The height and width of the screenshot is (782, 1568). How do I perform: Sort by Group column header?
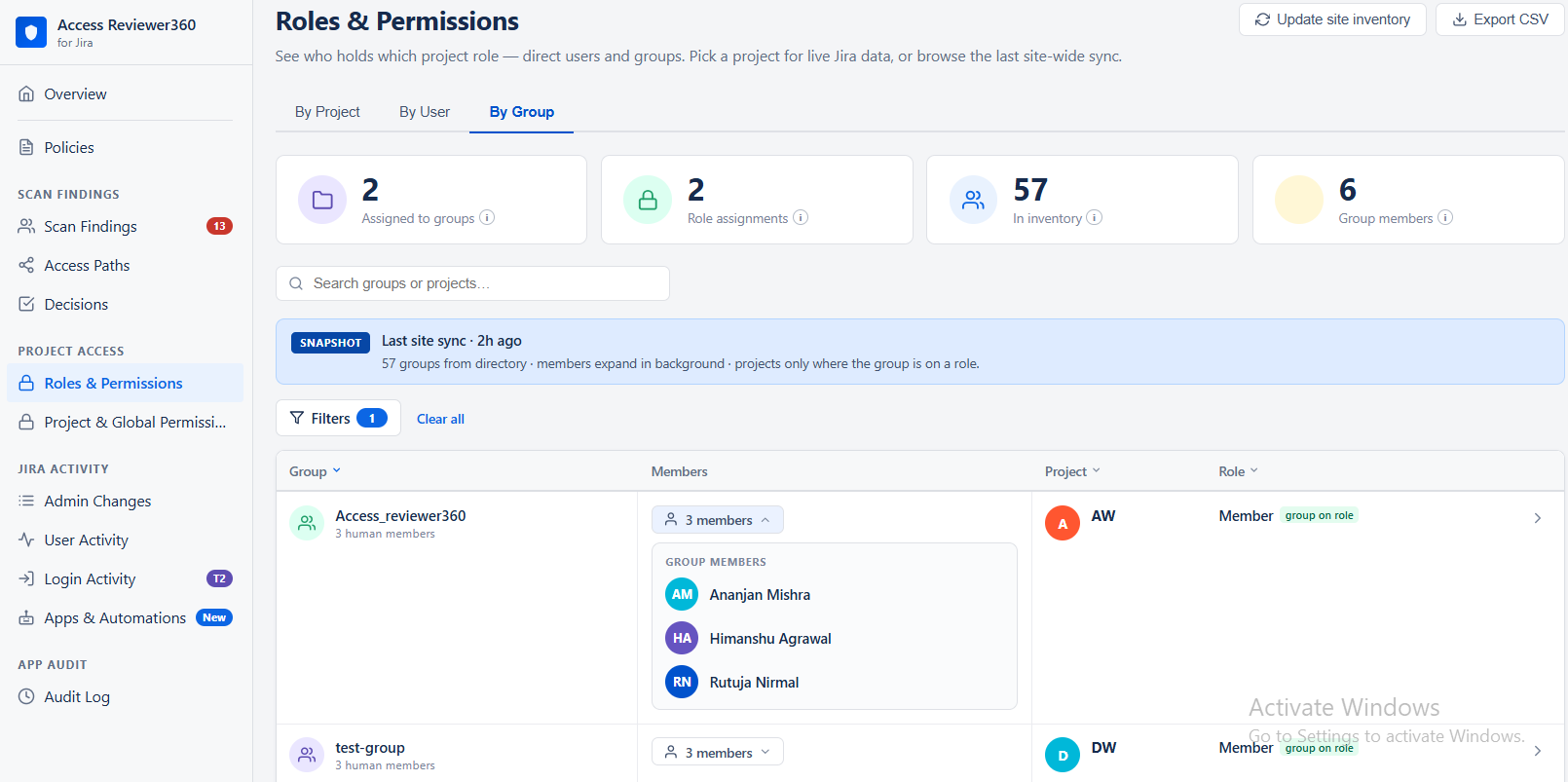click(315, 471)
